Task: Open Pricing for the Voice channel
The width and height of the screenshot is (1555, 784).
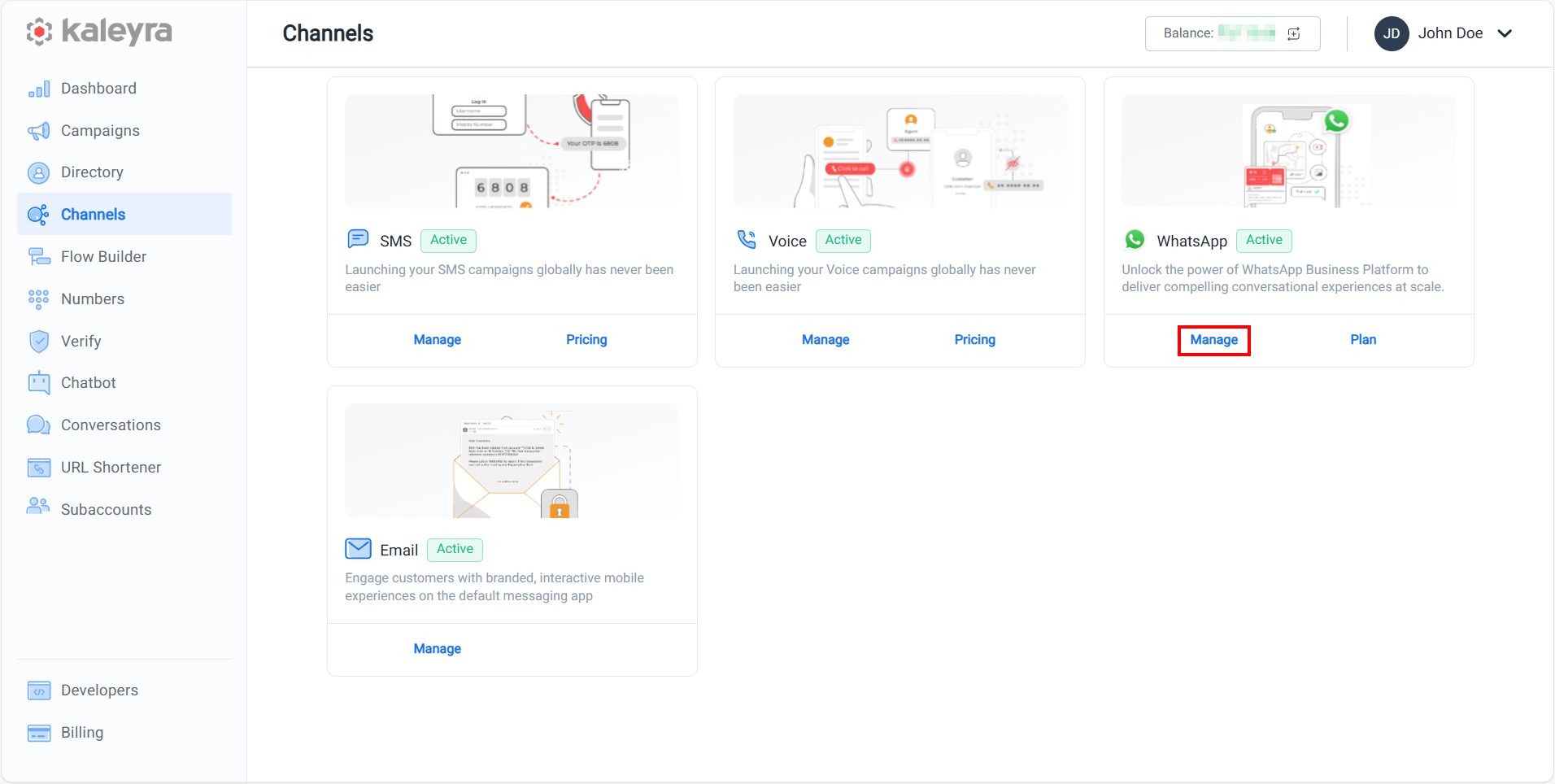Action: (975, 340)
